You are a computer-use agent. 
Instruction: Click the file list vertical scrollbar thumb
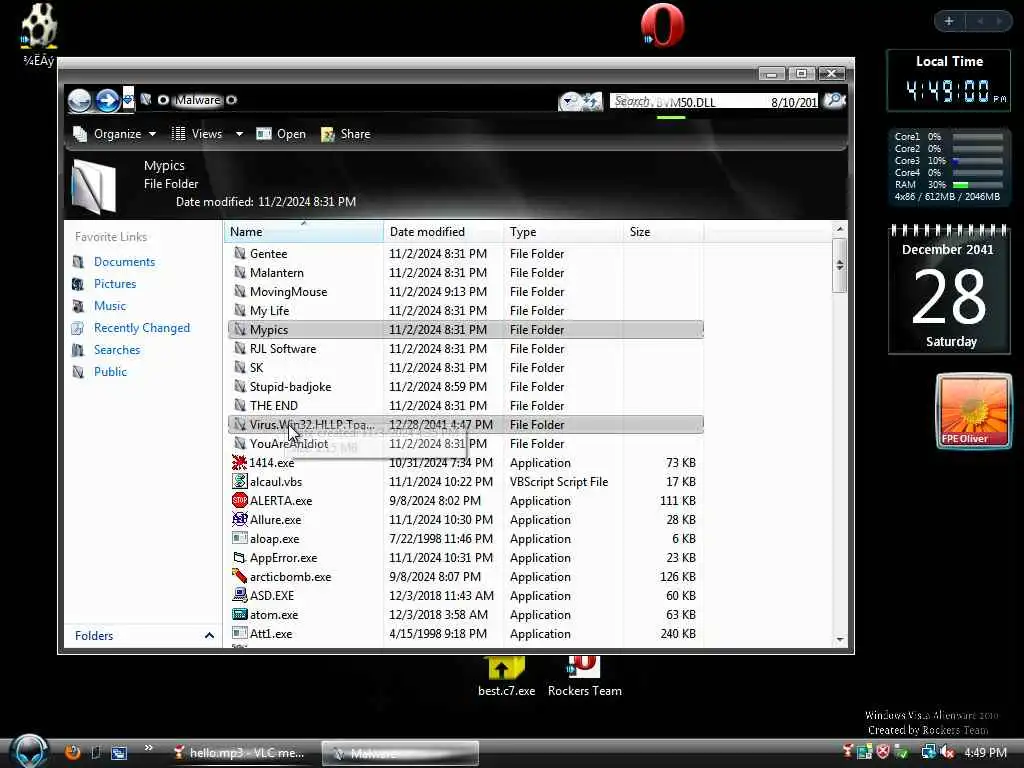click(839, 265)
